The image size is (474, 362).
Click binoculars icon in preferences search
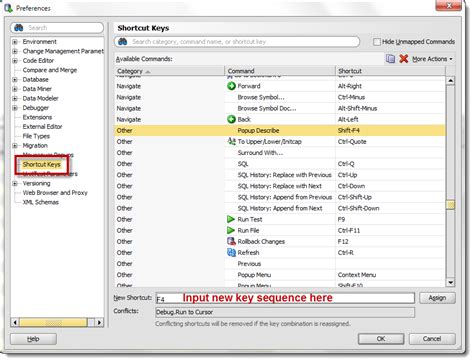coord(19,28)
